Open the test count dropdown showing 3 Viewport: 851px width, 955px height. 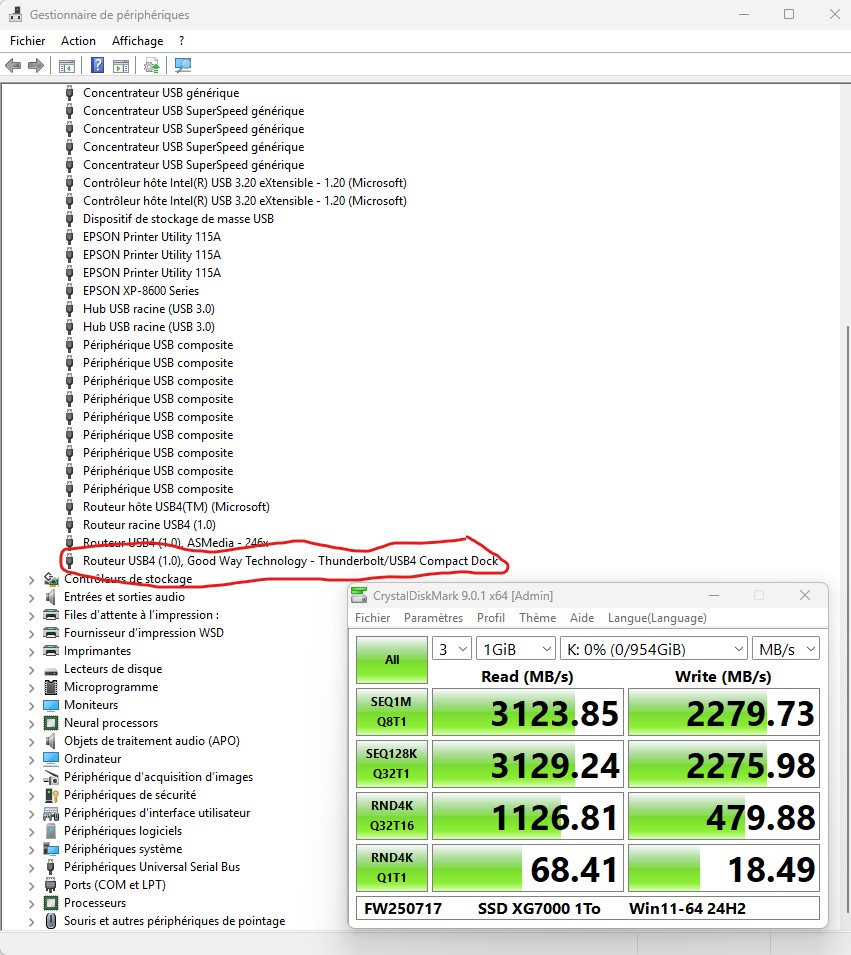pos(451,649)
